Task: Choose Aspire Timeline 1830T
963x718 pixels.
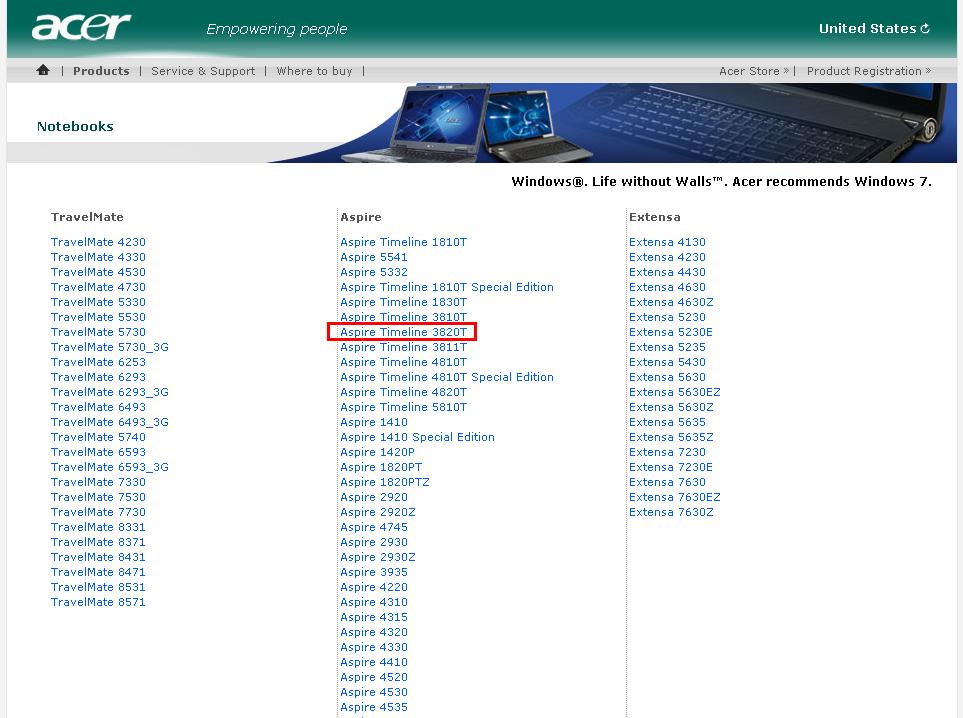Action: click(404, 302)
